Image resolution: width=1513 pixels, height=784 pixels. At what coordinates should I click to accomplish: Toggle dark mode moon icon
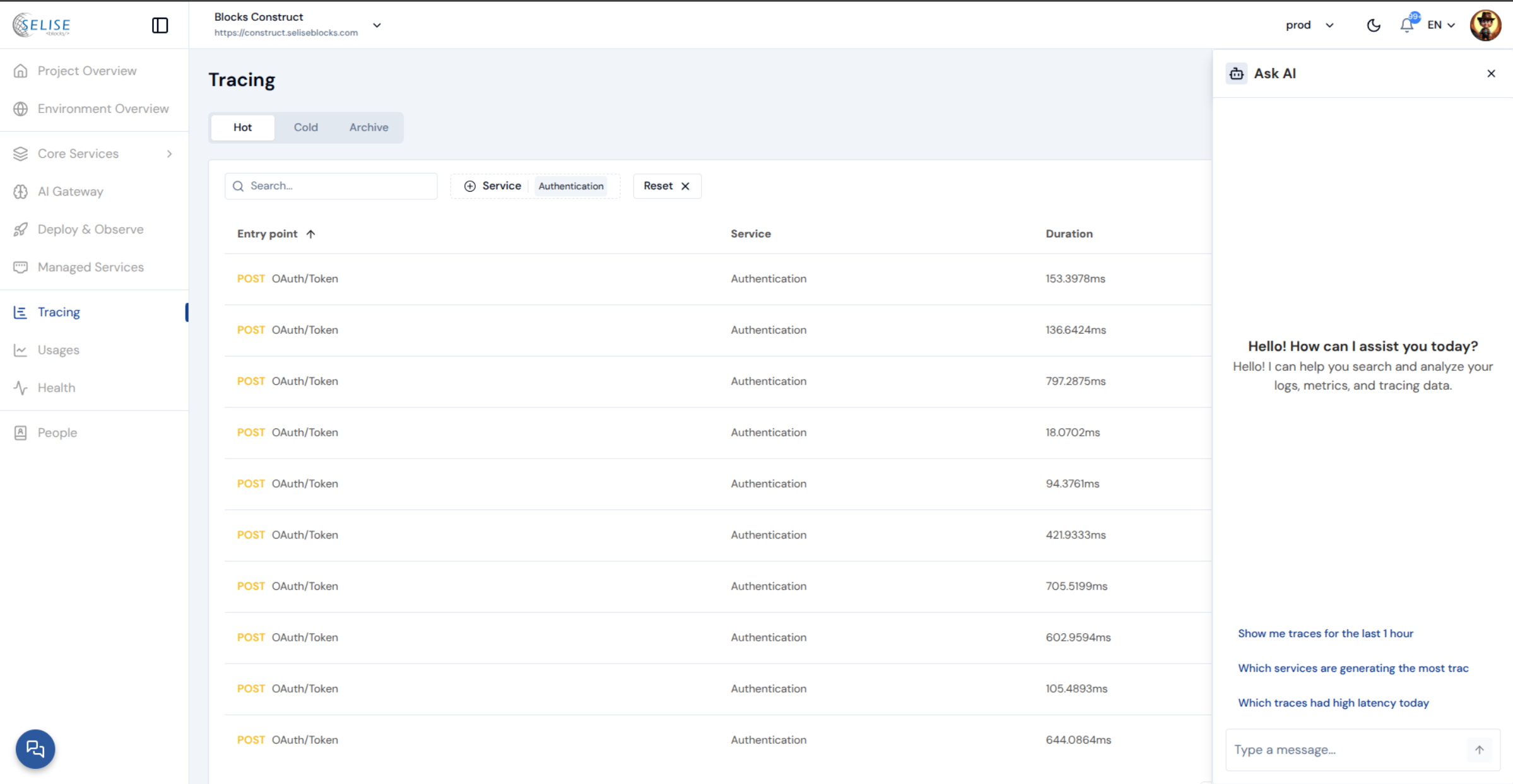coord(1374,25)
